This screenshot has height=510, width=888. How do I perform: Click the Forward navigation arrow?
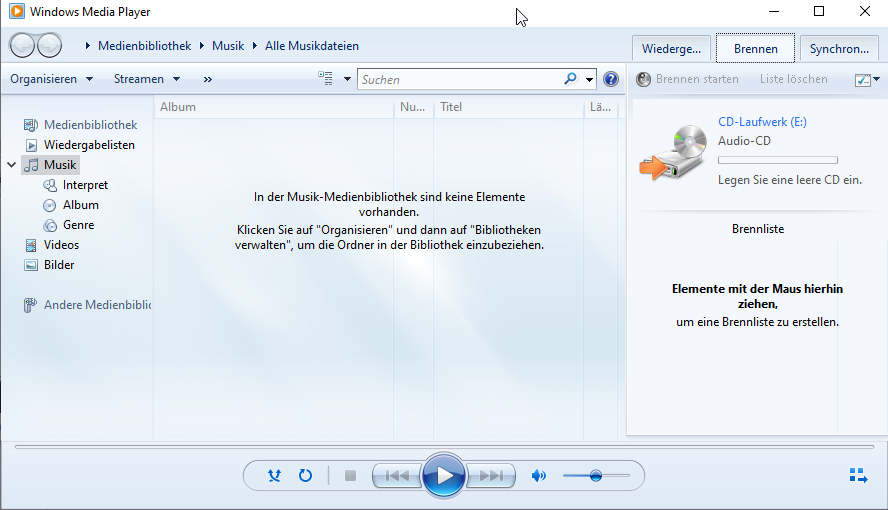coord(50,45)
